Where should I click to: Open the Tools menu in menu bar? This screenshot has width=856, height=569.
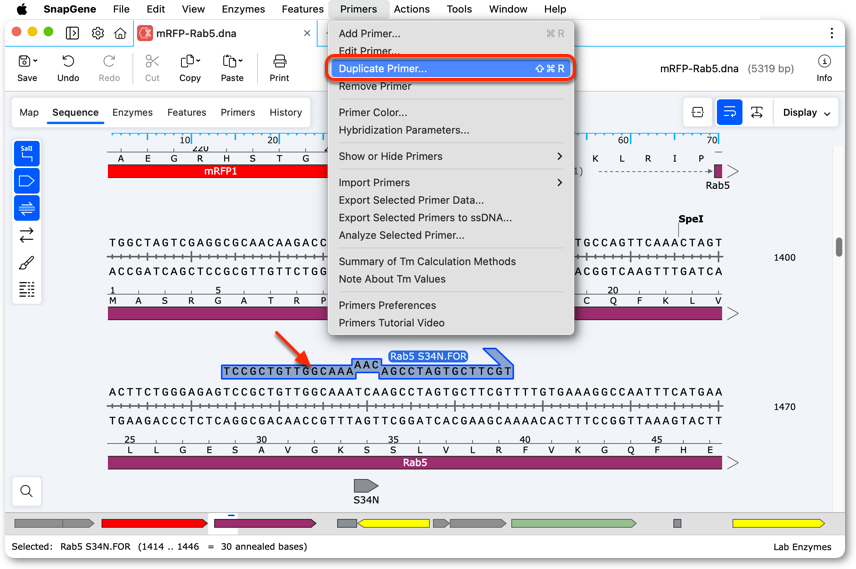tap(459, 9)
